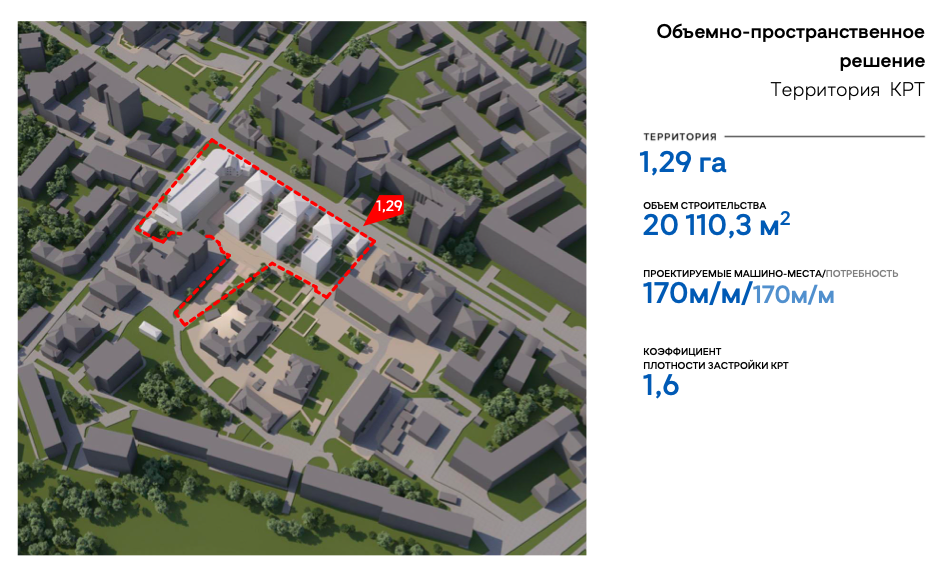Click the horizontal divider line beside "ТЕРРИТОРИЯ"
The image size is (950, 587).
click(x=824, y=136)
